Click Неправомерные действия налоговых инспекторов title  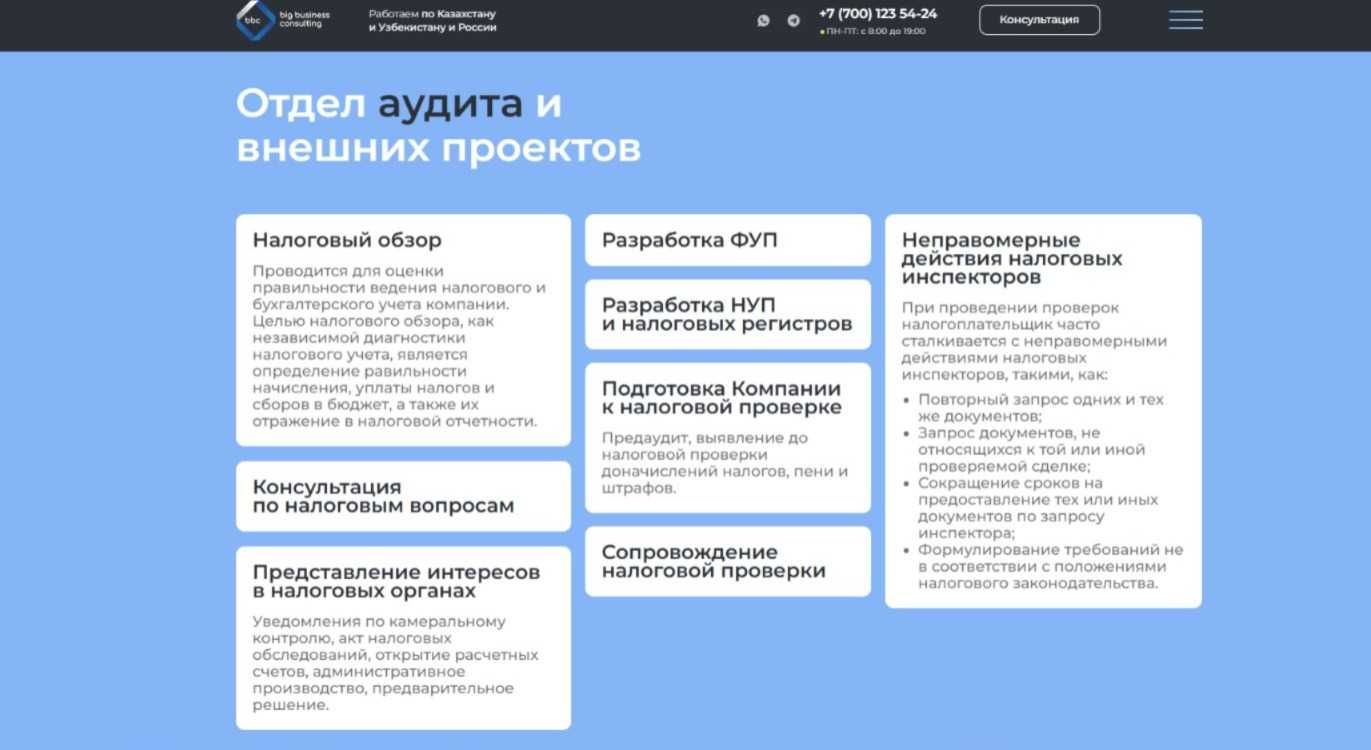click(1012, 258)
